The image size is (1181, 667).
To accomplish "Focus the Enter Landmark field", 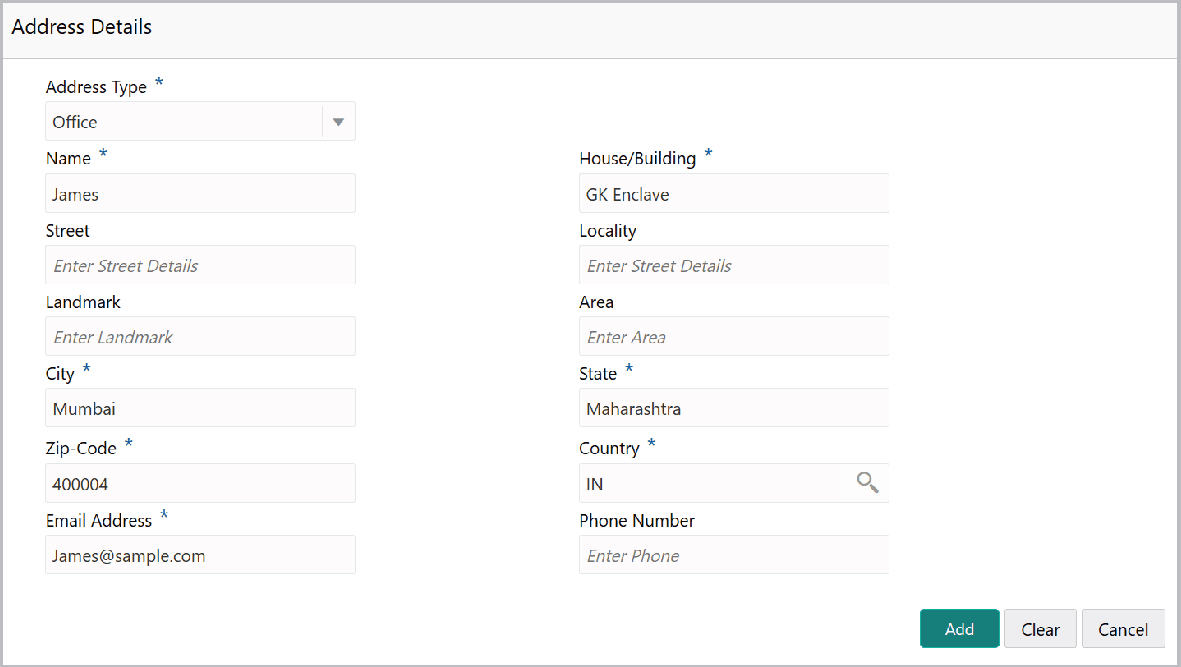I will (200, 337).
